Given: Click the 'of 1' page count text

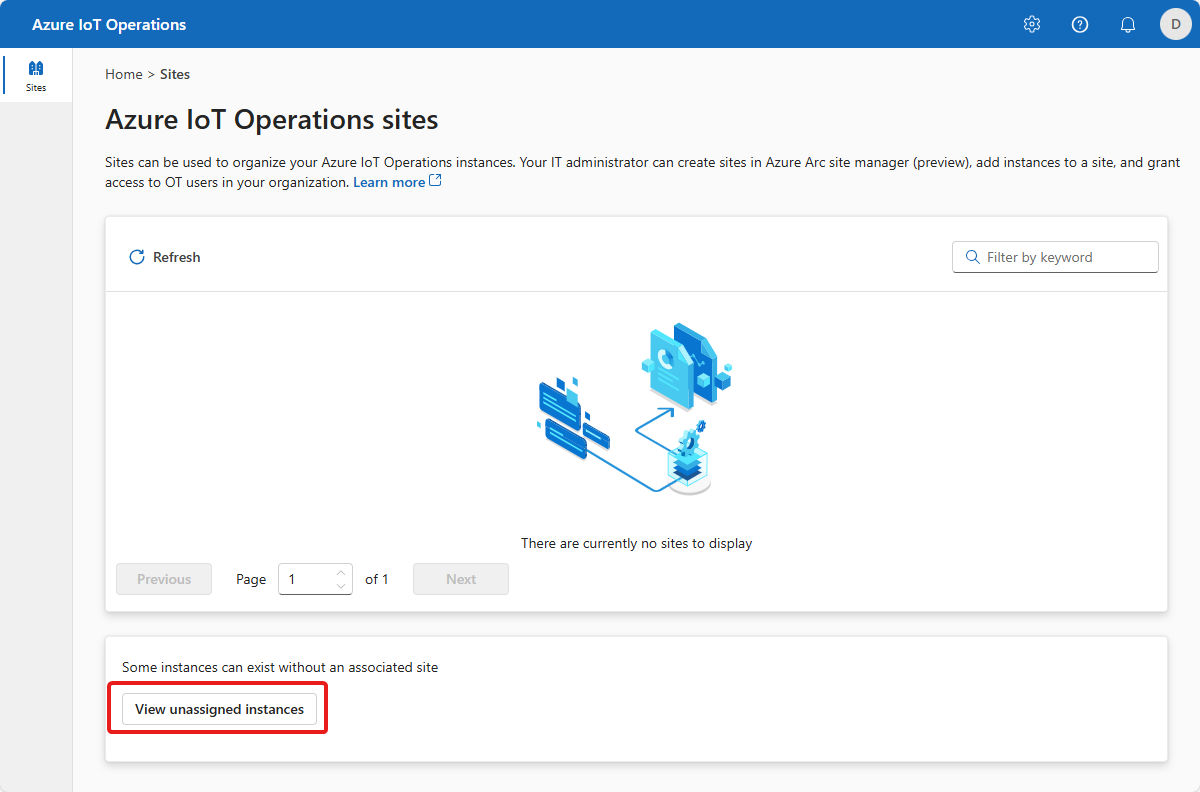Looking at the screenshot, I should [x=377, y=579].
